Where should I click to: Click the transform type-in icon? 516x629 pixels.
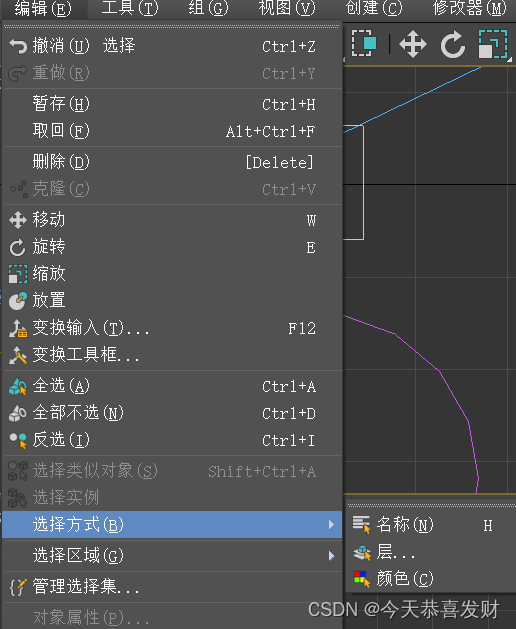pyautogui.click(x=18, y=328)
